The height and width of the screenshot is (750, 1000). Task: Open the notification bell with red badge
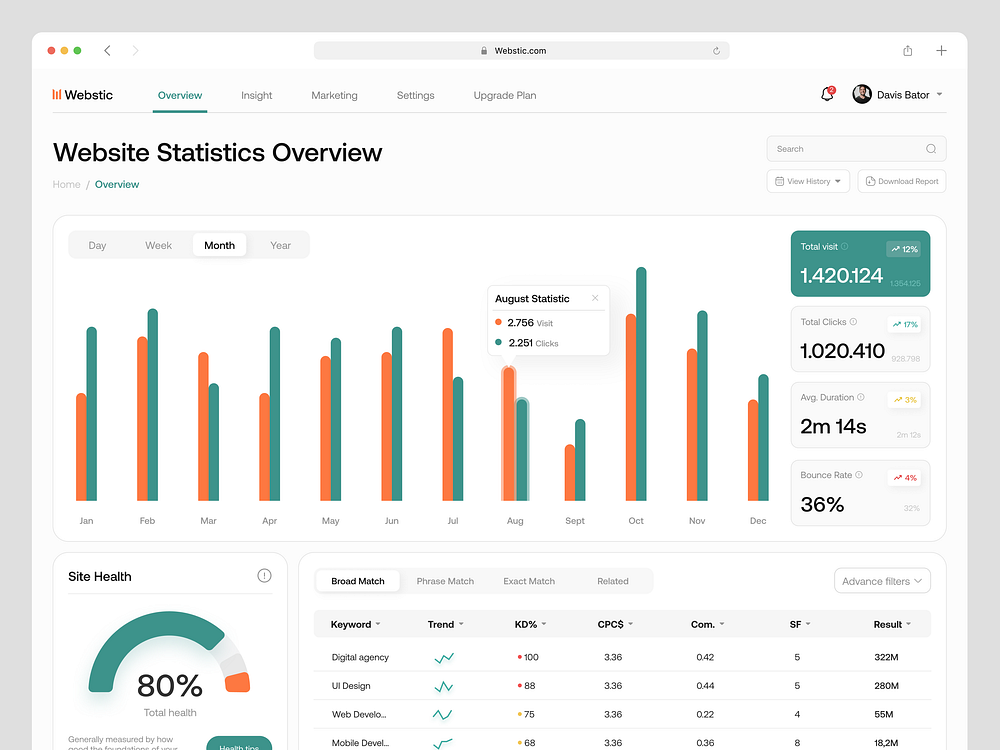pos(826,93)
